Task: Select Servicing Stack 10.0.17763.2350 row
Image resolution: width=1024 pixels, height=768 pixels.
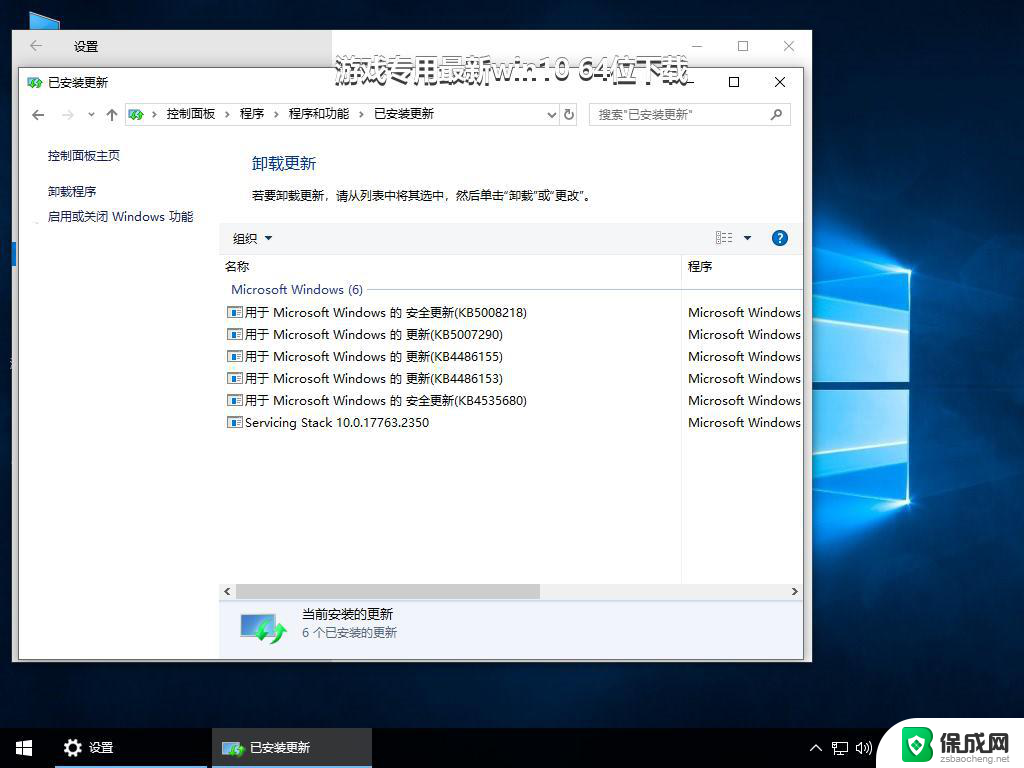Action: point(513,423)
